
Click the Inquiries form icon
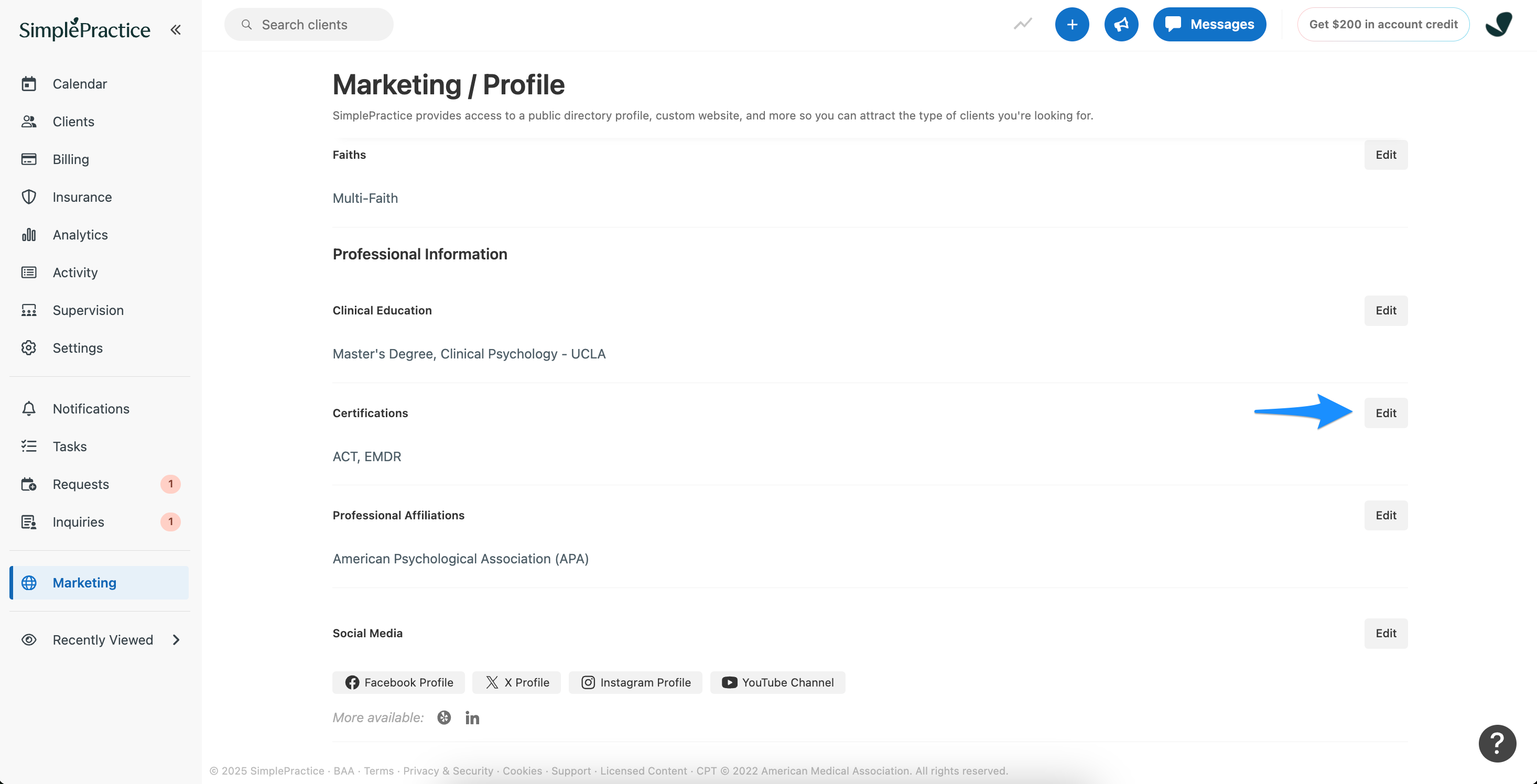click(x=29, y=522)
